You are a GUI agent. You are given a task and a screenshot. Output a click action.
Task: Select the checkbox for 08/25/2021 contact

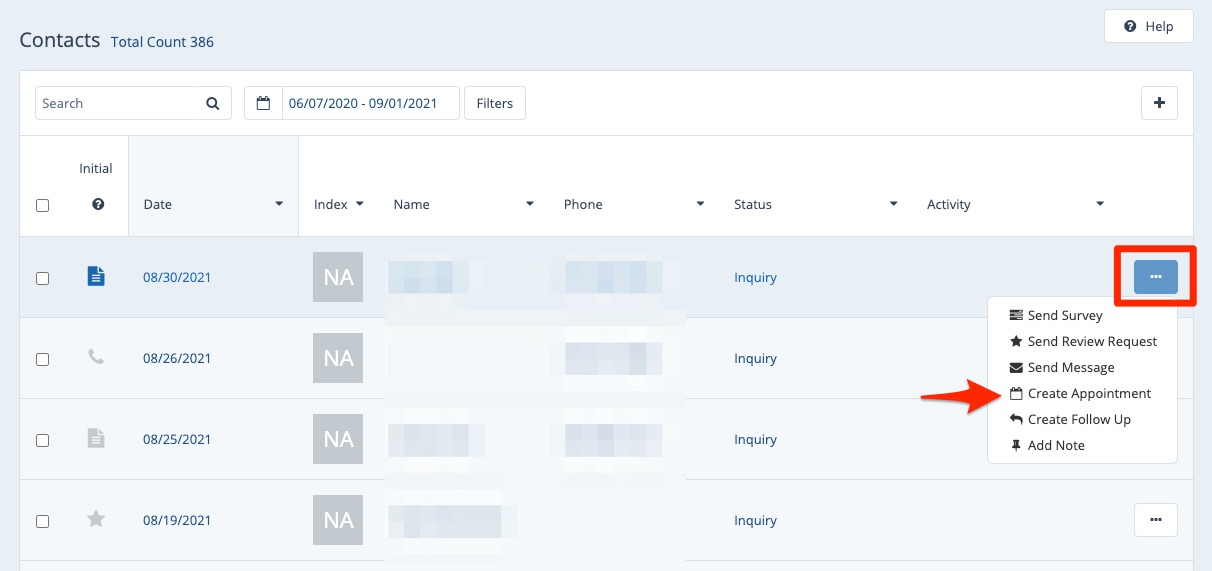[x=42, y=440]
